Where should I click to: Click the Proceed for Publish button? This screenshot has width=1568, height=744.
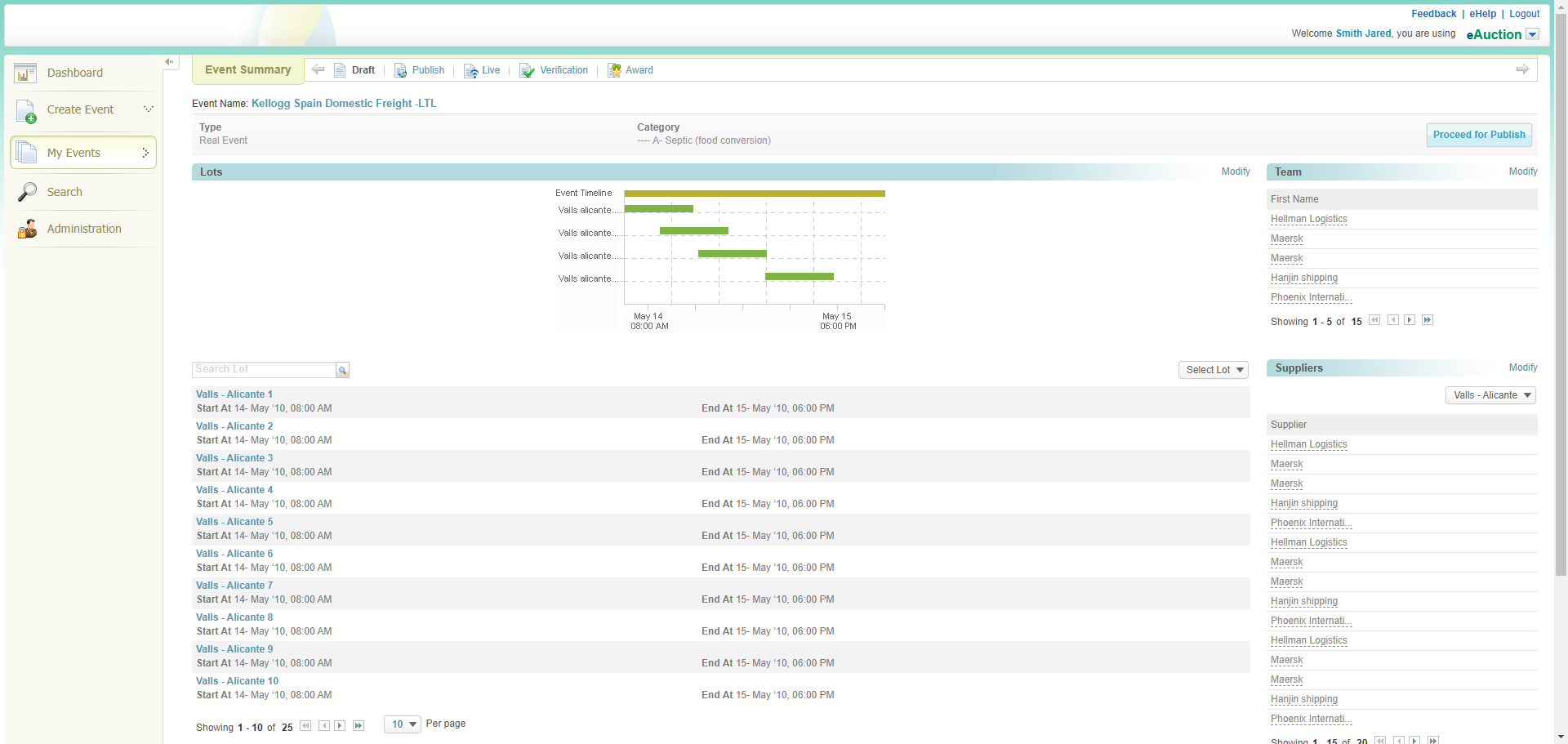(1478, 135)
